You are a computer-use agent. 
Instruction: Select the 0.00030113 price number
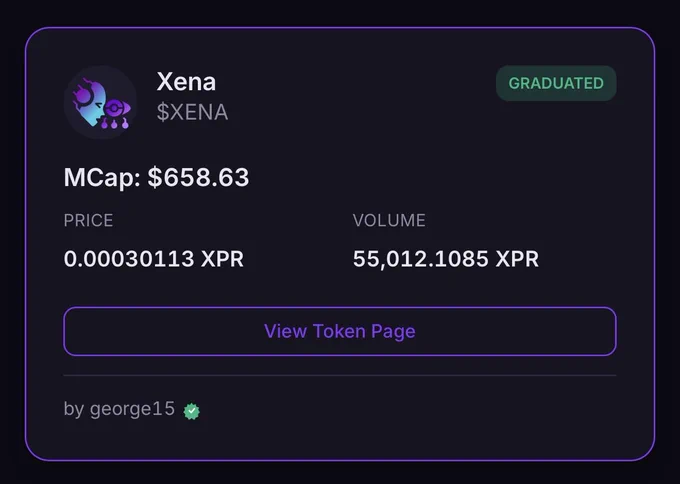click(x=129, y=259)
